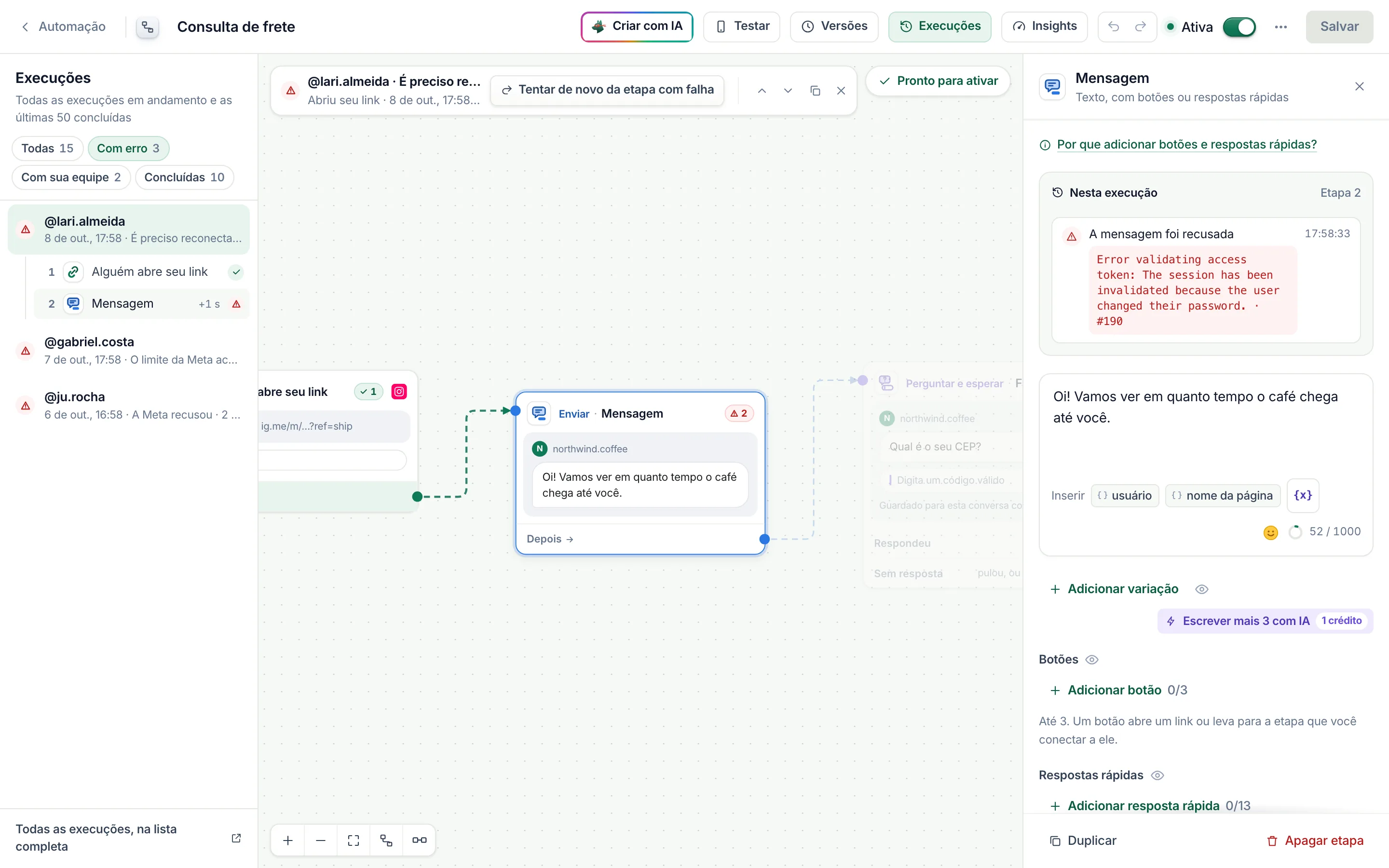Open full executions list external link icon
Image resolution: width=1389 pixels, height=868 pixels.
pos(236,838)
